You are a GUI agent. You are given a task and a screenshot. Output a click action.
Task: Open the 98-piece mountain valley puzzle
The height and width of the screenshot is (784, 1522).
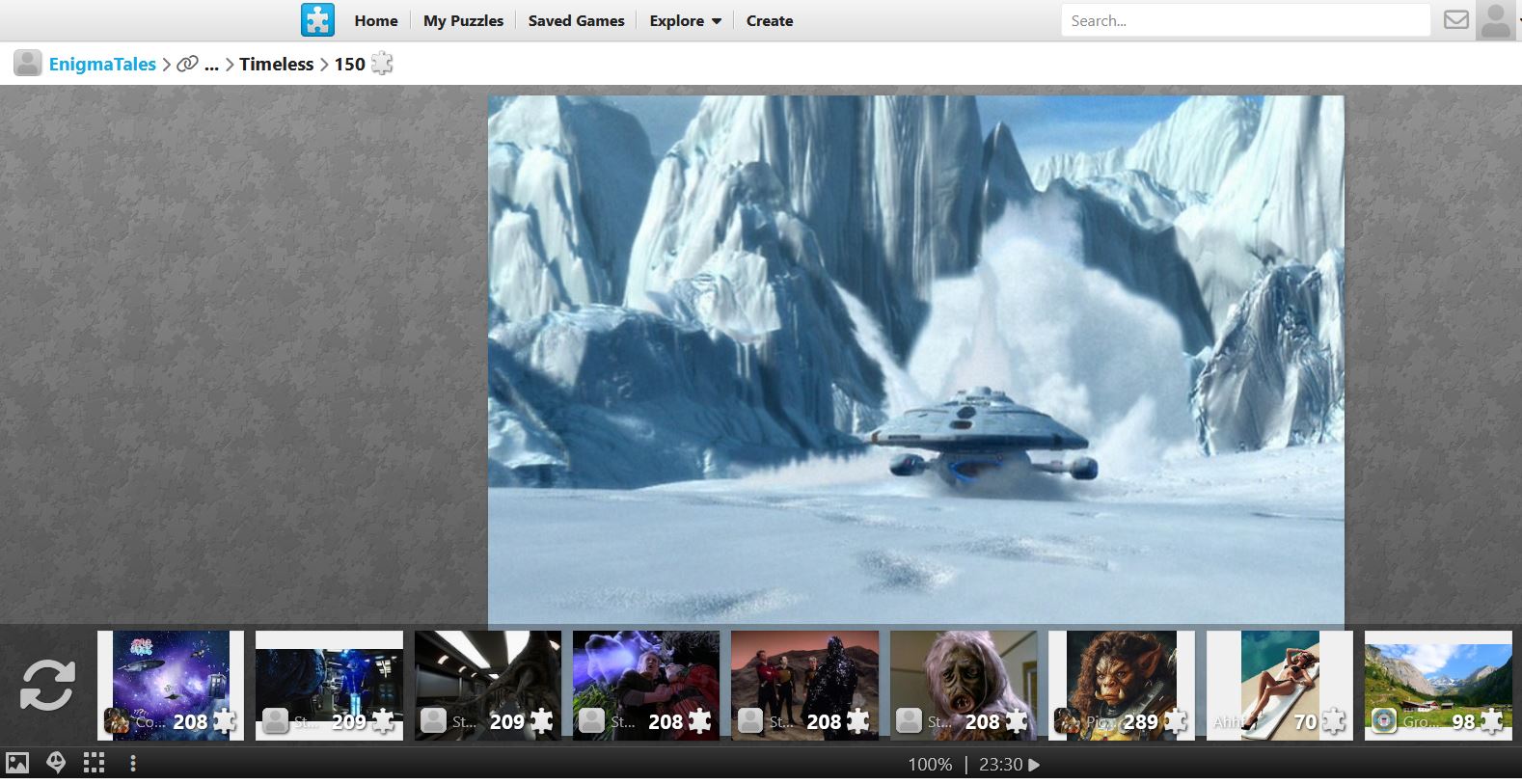1438,686
